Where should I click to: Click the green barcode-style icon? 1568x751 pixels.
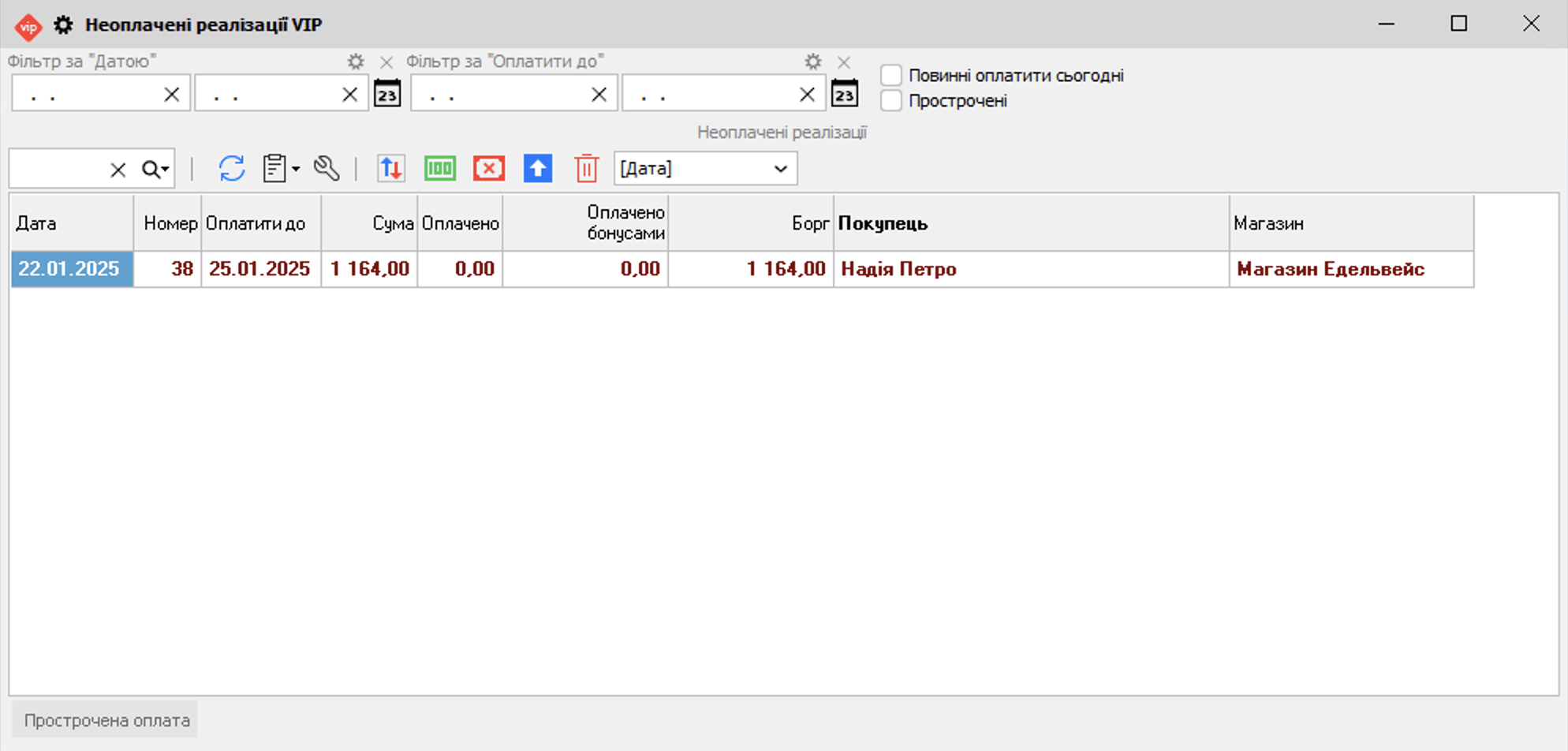click(x=440, y=169)
